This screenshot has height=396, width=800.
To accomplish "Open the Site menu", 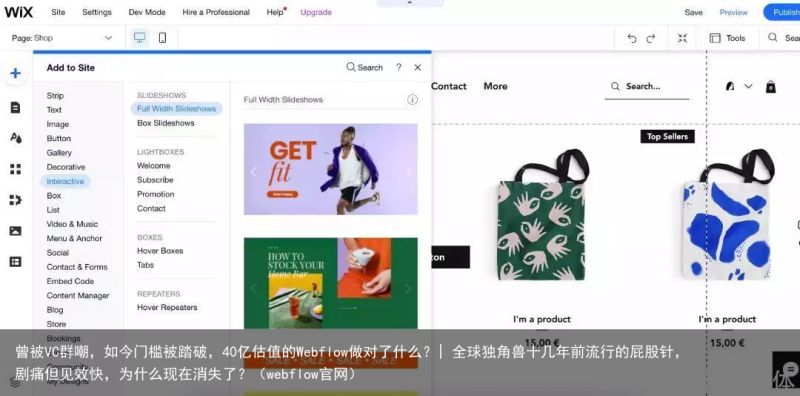I will (58, 12).
